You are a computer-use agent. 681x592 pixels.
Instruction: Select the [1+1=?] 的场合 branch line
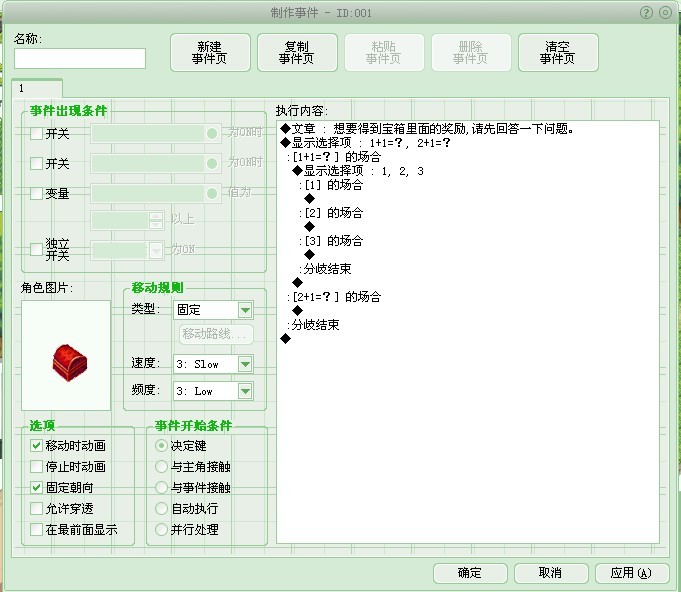pyautogui.click(x=334, y=157)
